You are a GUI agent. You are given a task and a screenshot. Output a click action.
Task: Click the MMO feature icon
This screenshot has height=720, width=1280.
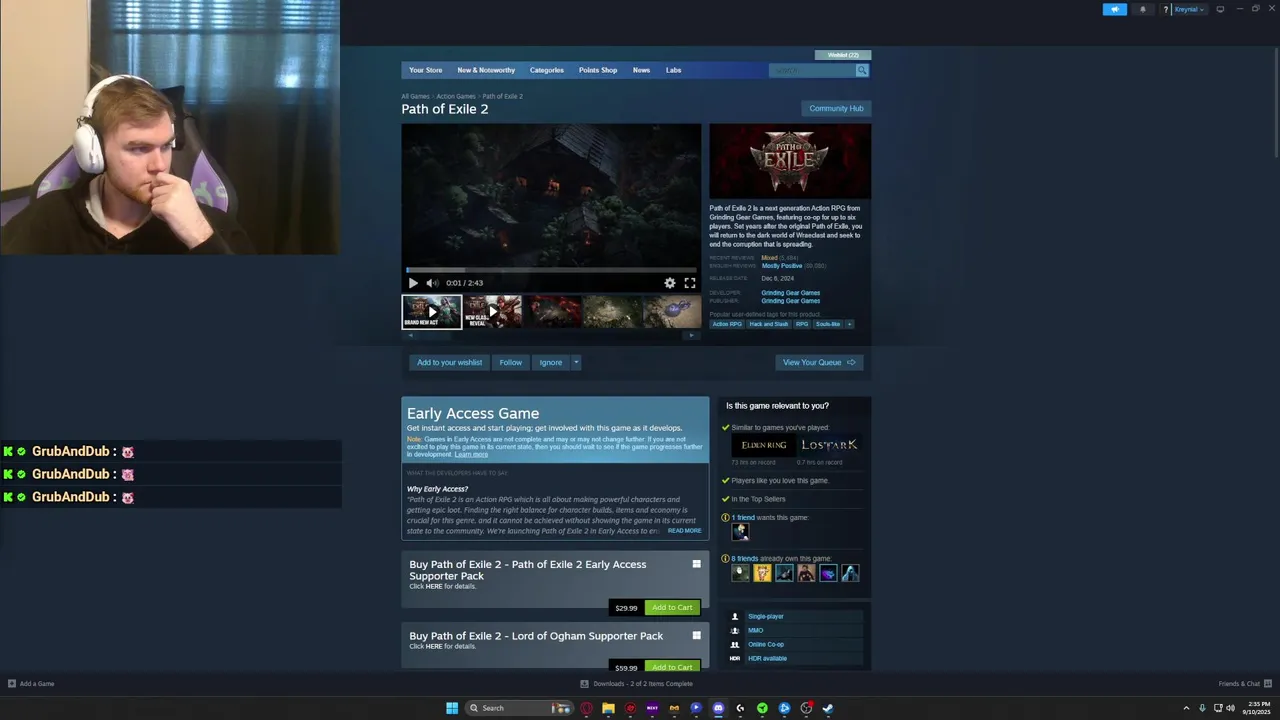coord(735,631)
